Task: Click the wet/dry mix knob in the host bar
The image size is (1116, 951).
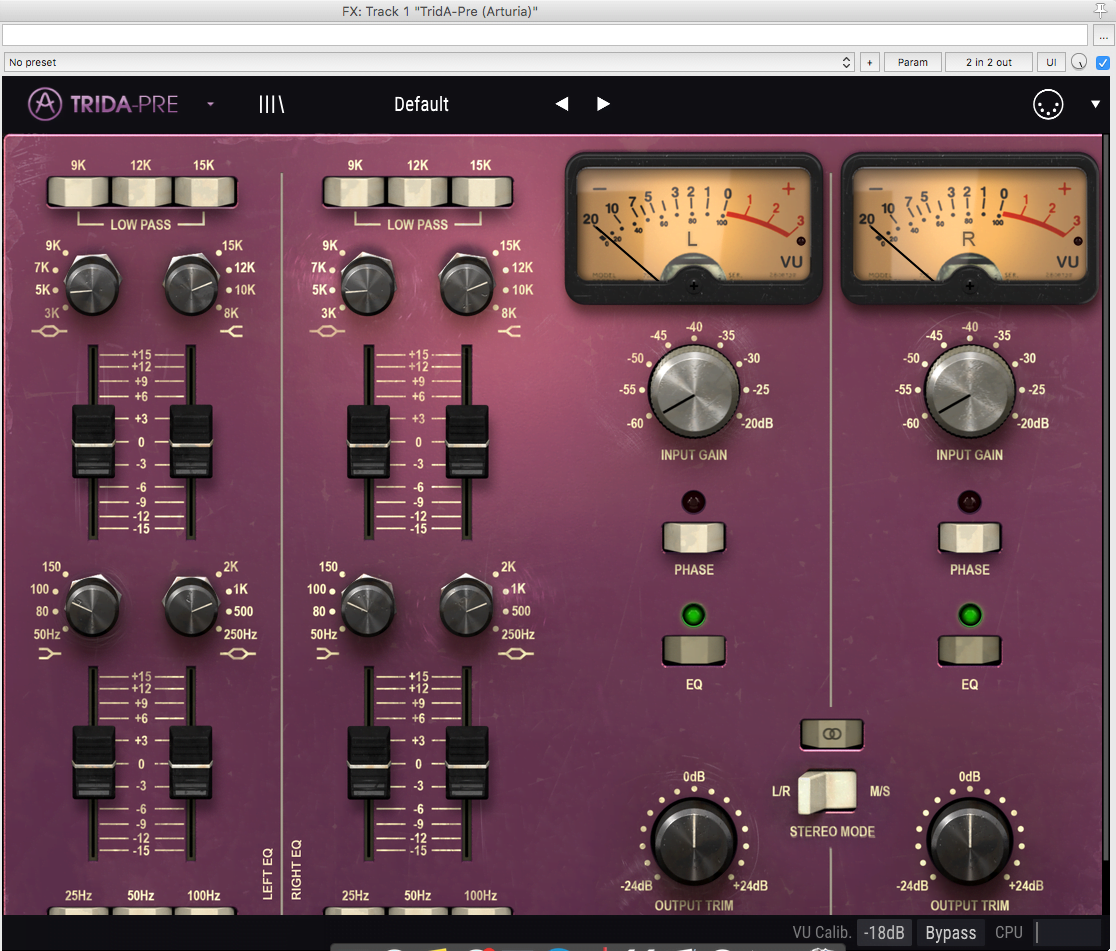Action: click(x=1079, y=62)
